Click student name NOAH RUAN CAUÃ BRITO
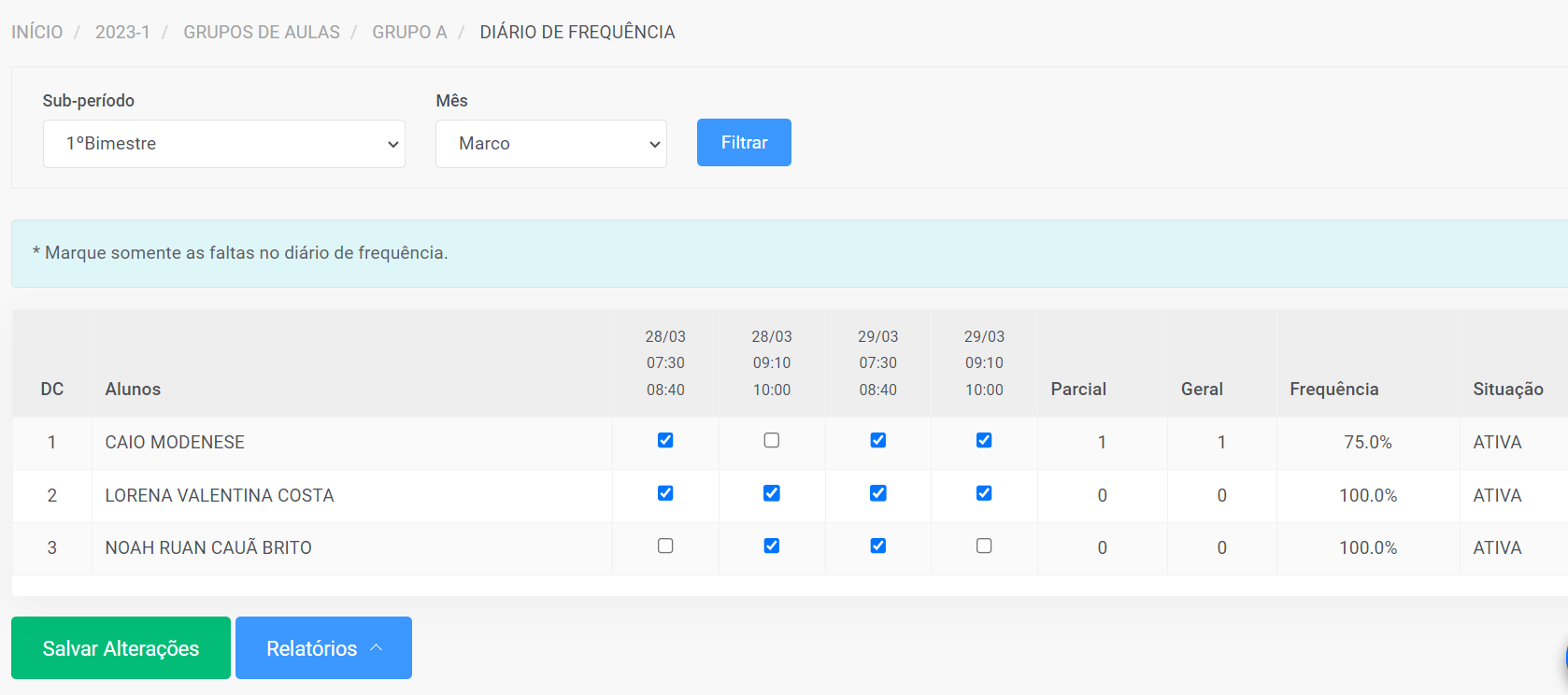Screen dimensions: 1568x695 tap(208, 547)
